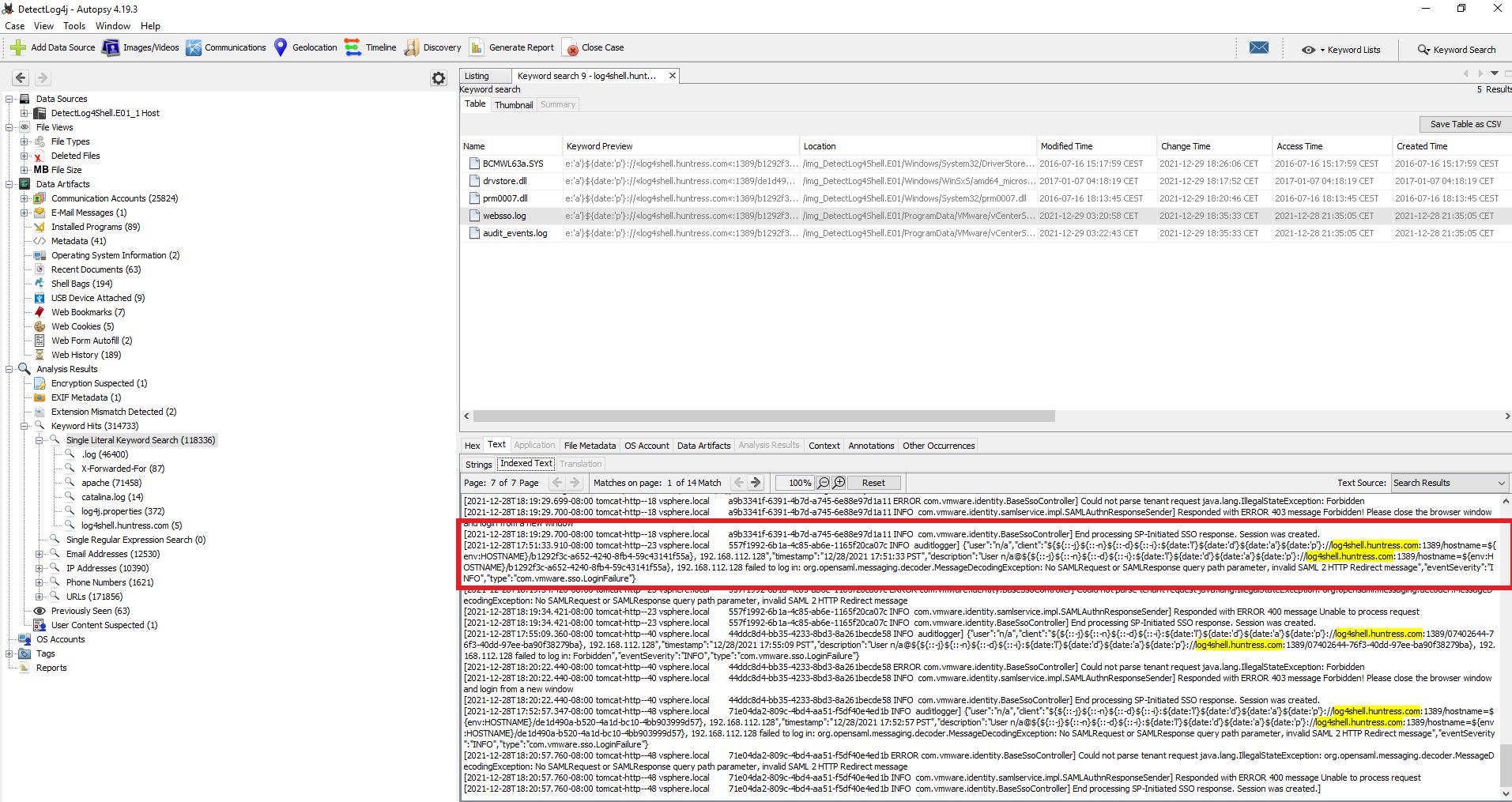Switch to the Hex viewer tab
The width and height of the screenshot is (1512, 802).
(472, 446)
